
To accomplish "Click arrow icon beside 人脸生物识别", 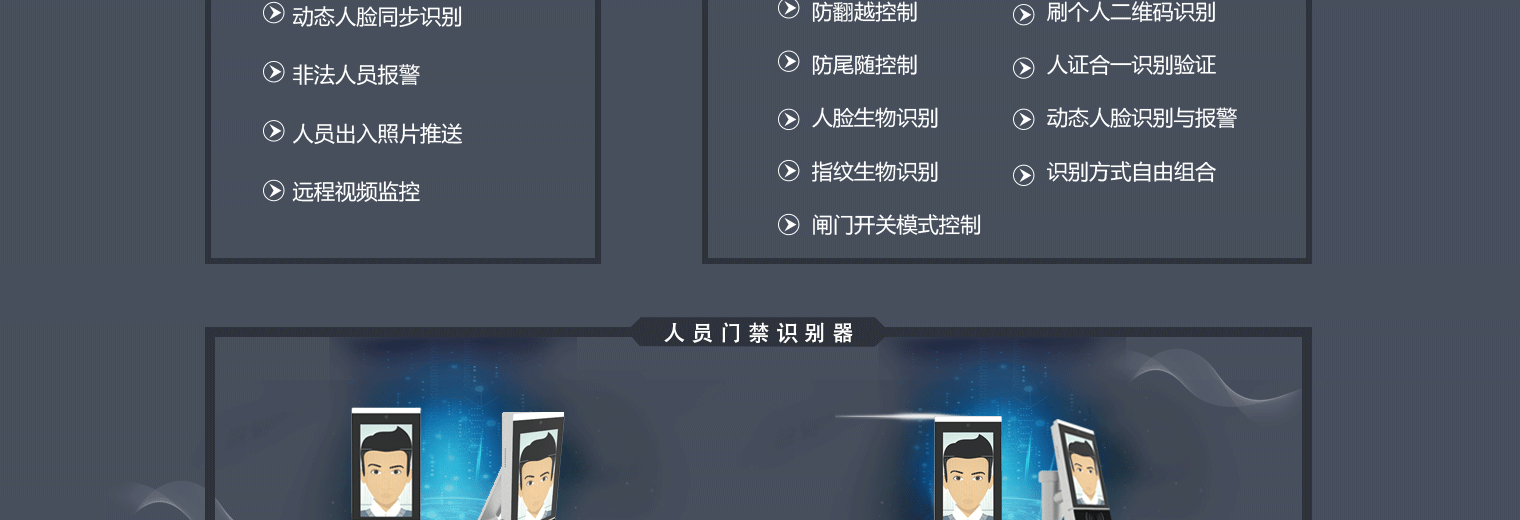I will point(789,119).
